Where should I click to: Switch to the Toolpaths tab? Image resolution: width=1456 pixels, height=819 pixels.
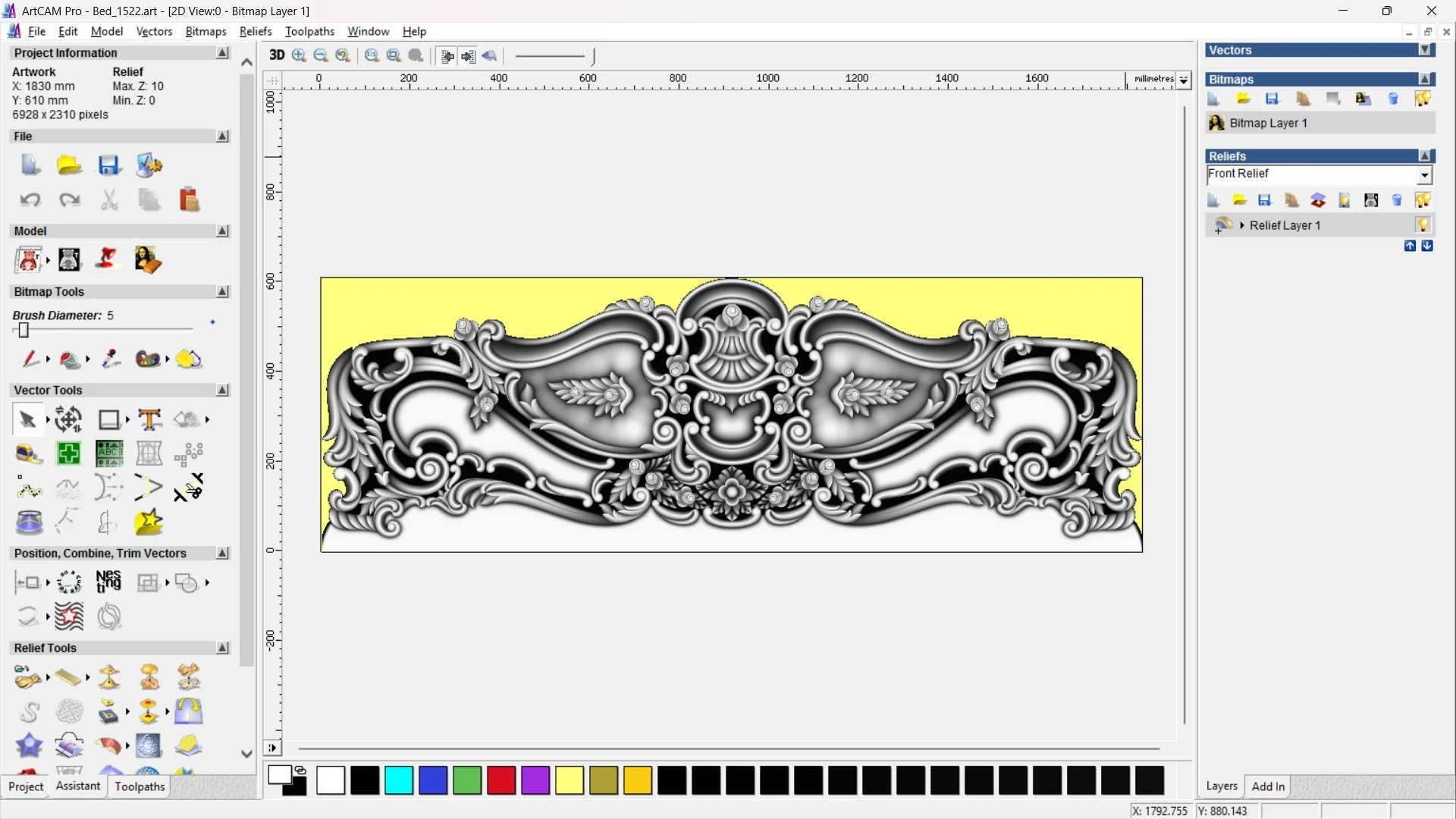140,786
